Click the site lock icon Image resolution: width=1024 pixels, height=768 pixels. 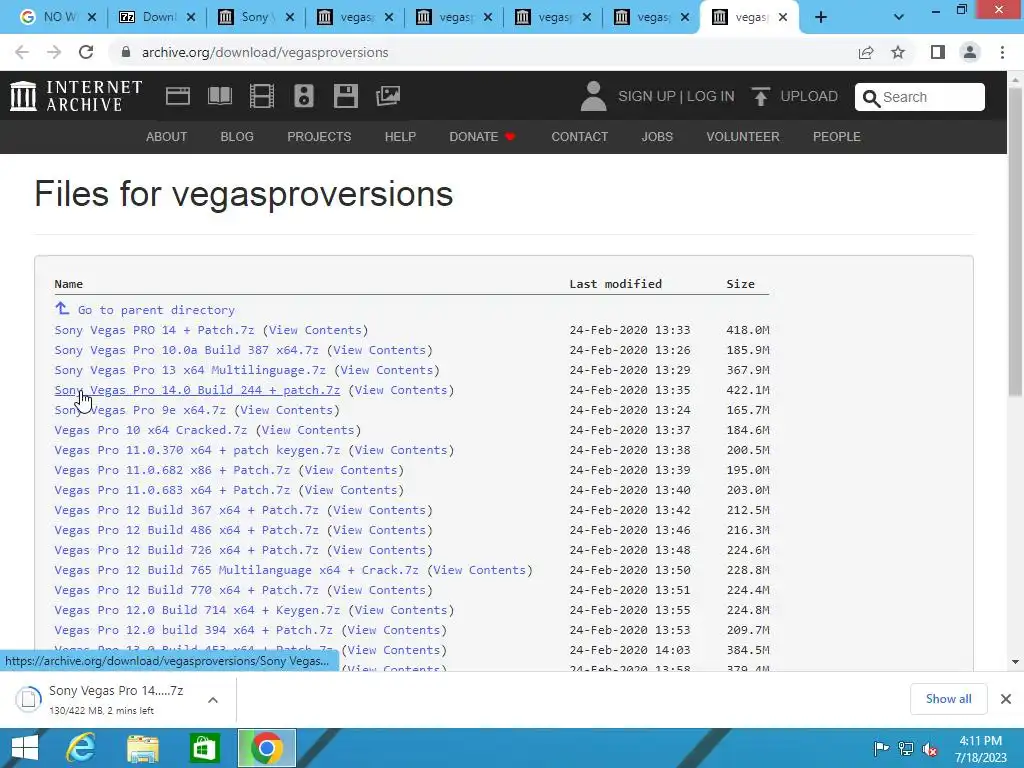126,52
